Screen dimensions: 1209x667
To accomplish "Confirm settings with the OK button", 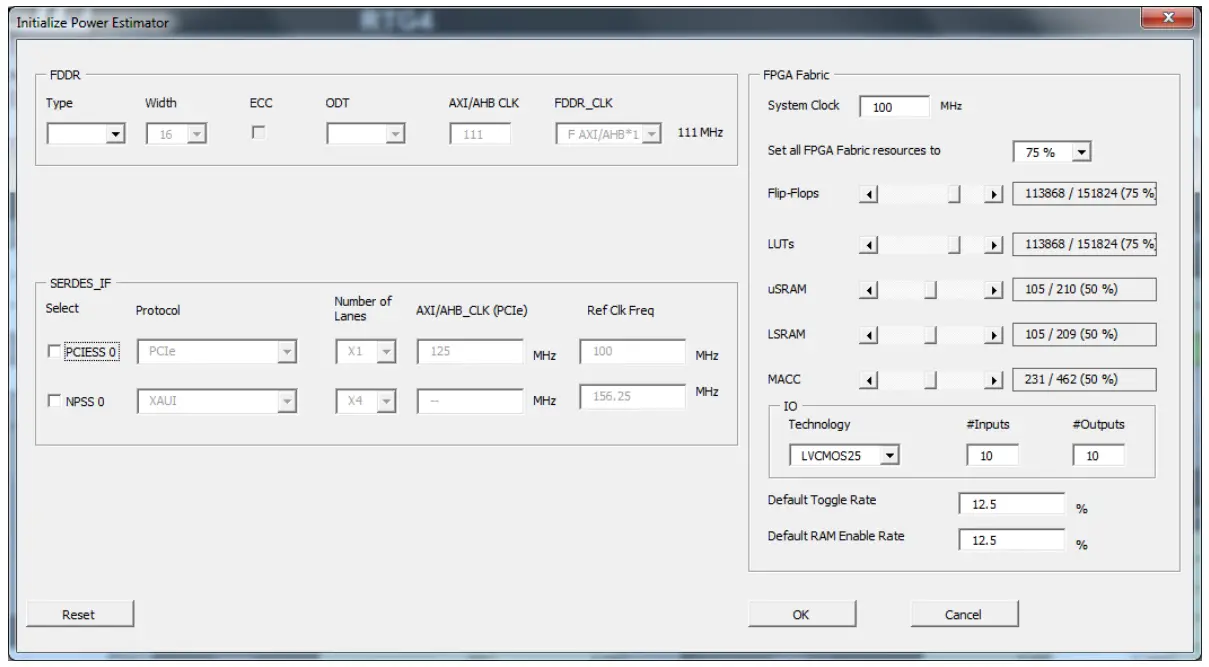I will tap(799, 614).
